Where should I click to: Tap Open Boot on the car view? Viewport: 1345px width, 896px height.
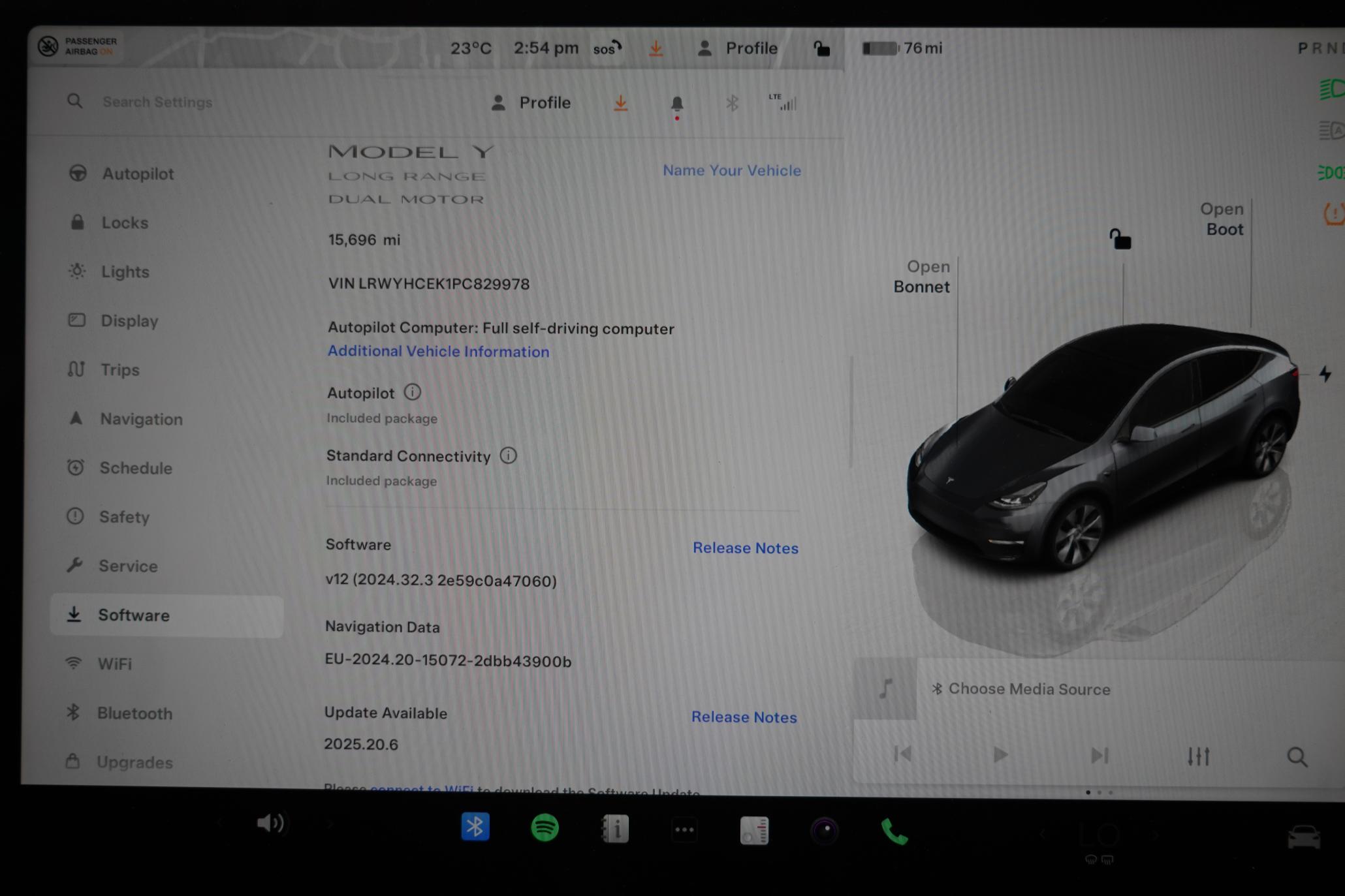(1222, 219)
